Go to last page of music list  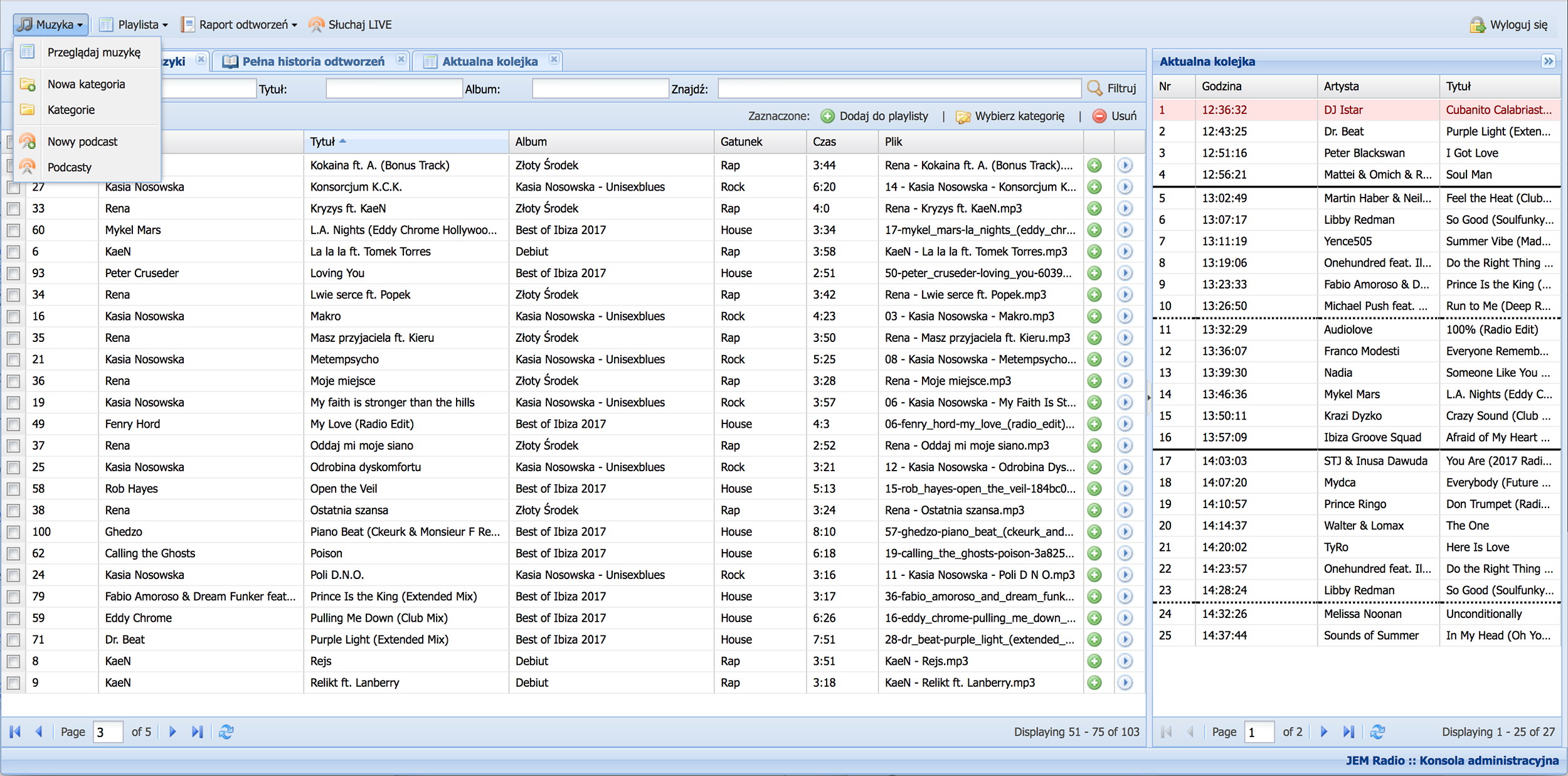click(197, 731)
